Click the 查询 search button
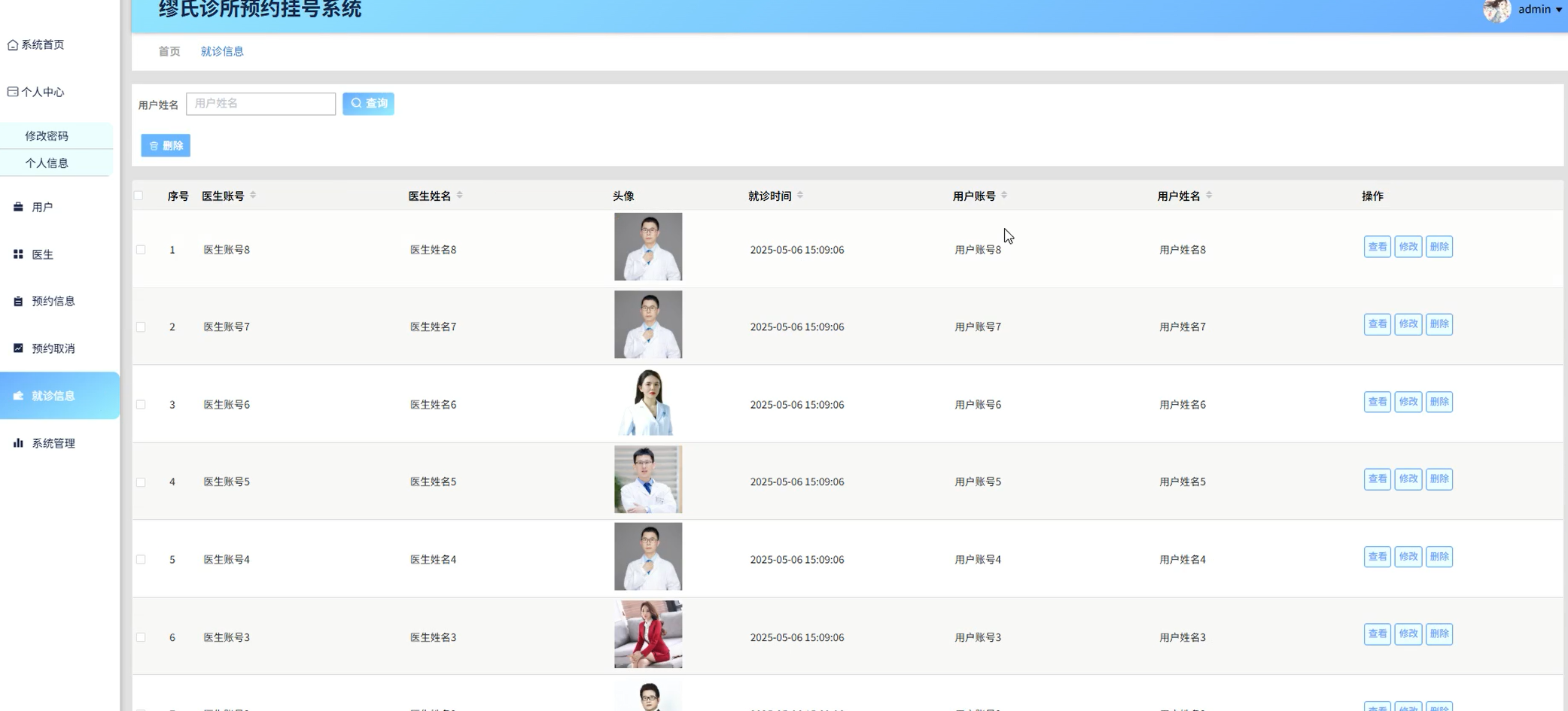Image resolution: width=1568 pixels, height=711 pixels. (x=368, y=104)
